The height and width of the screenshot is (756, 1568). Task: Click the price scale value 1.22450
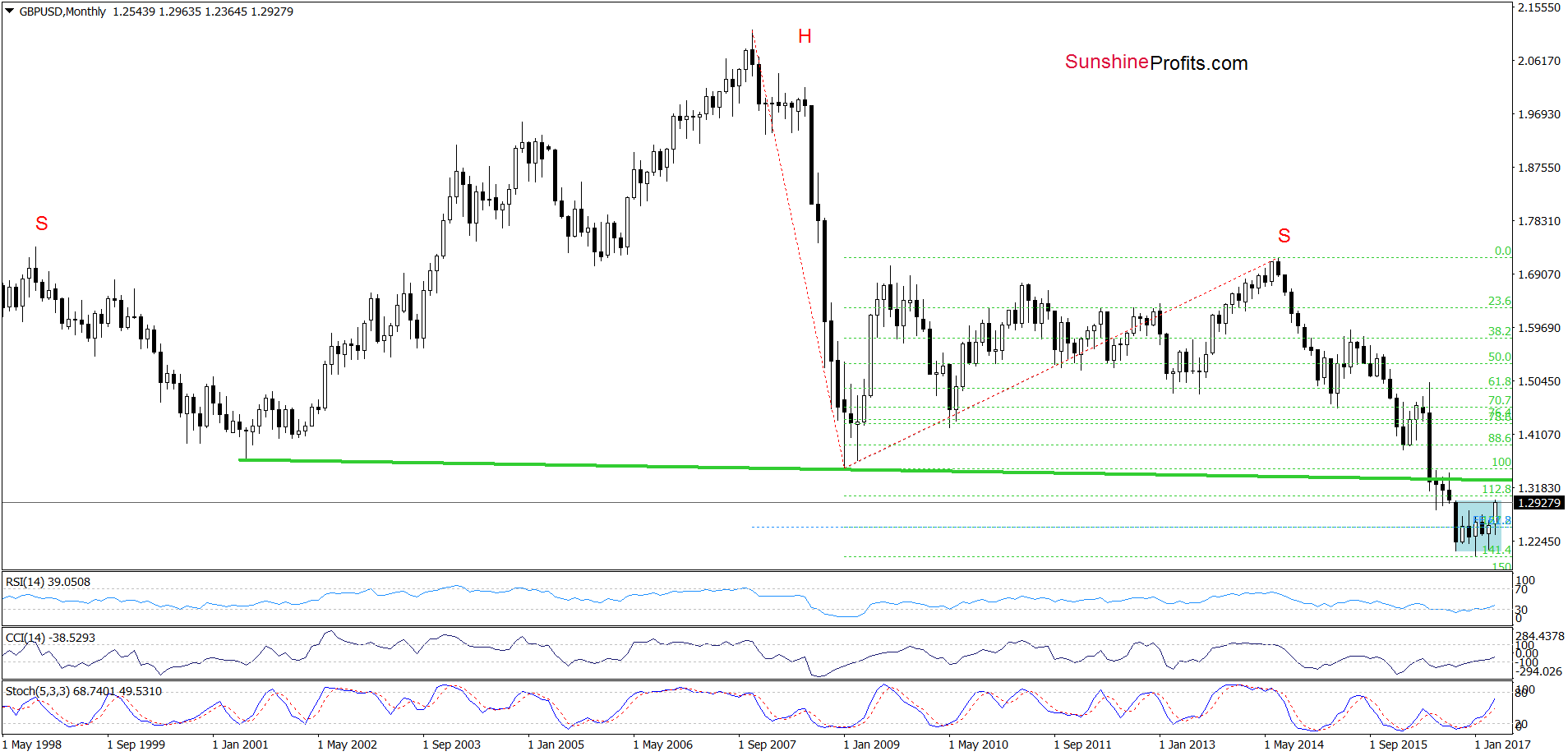pyautogui.click(x=1538, y=542)
